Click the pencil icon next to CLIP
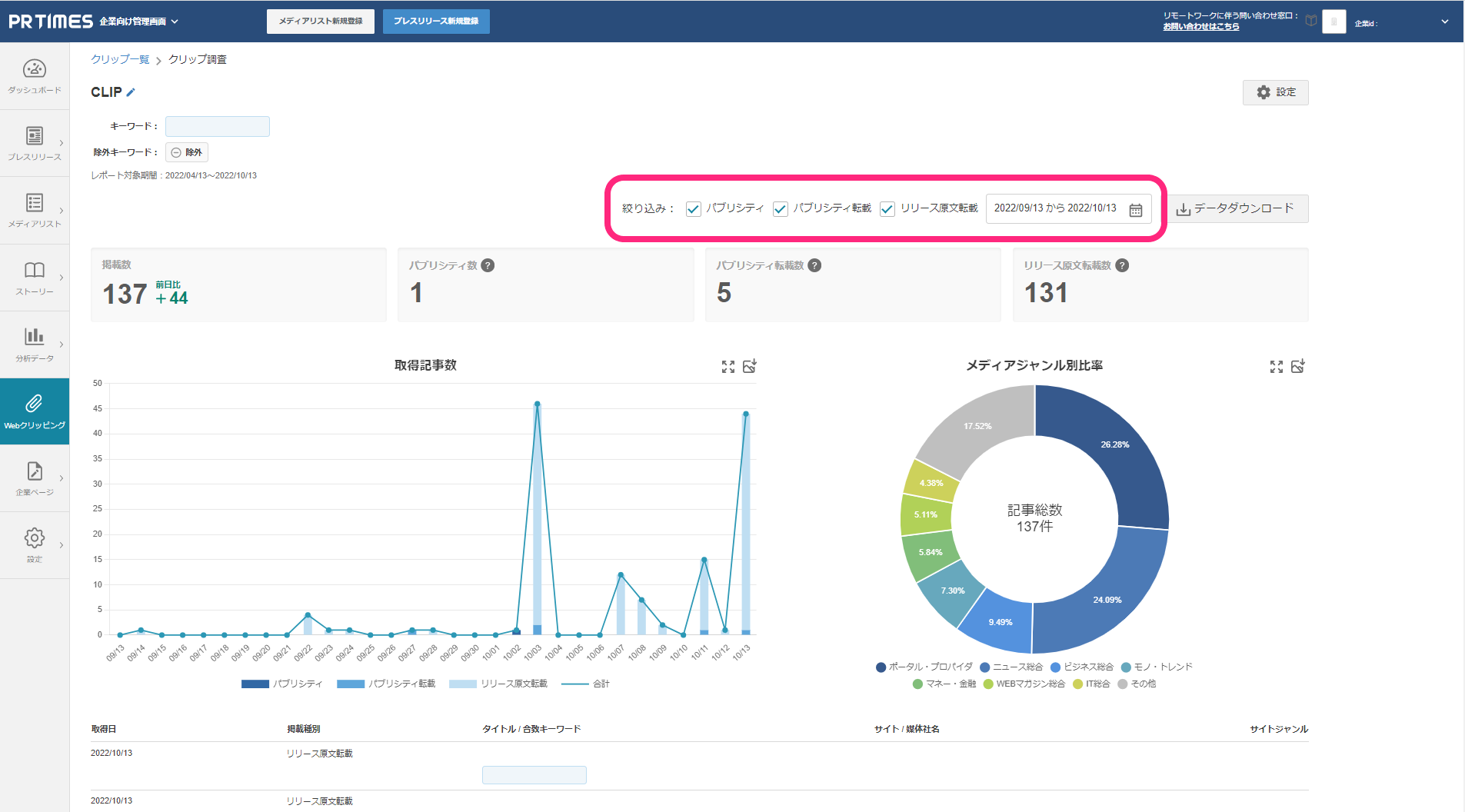The image size is (1465, 812). click(131, 92)
